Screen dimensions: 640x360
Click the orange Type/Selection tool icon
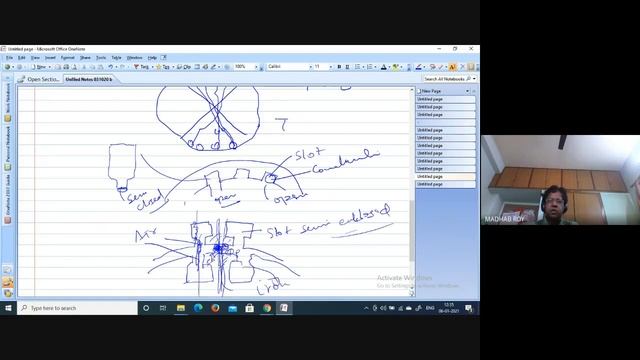[452, 67]
